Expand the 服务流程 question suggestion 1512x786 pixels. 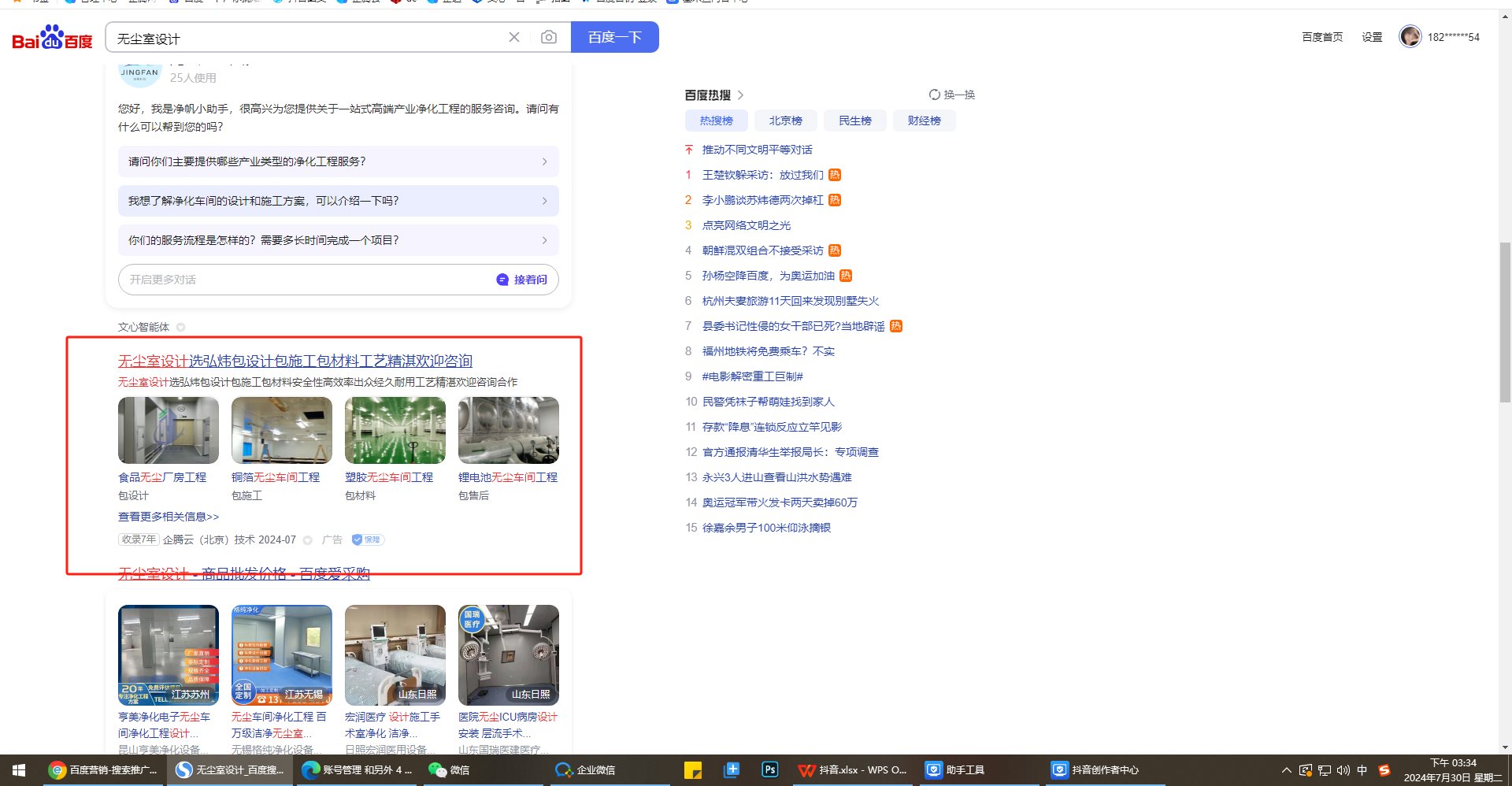(x=544, y=240)
